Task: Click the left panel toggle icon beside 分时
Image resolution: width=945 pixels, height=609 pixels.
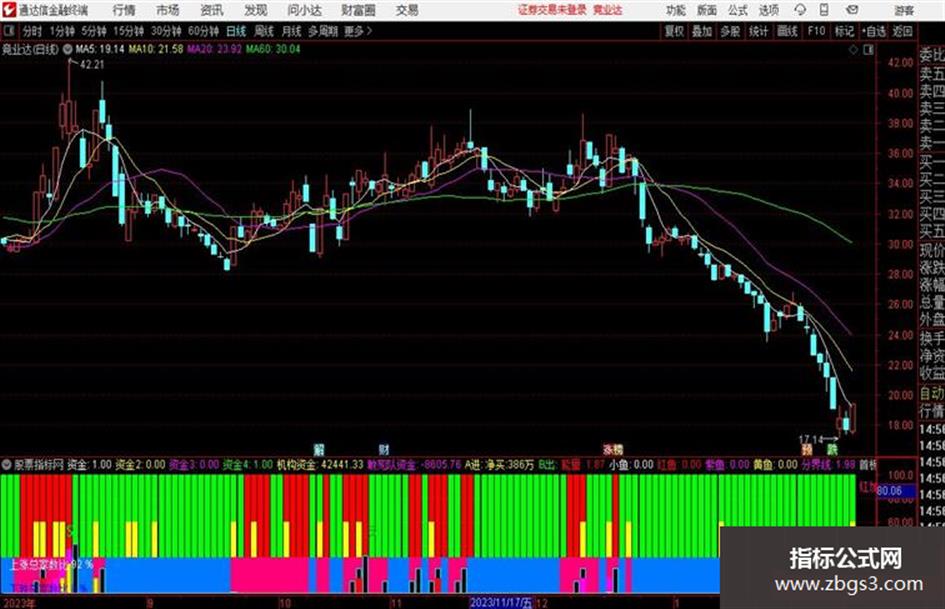Action: coord(8,31)
